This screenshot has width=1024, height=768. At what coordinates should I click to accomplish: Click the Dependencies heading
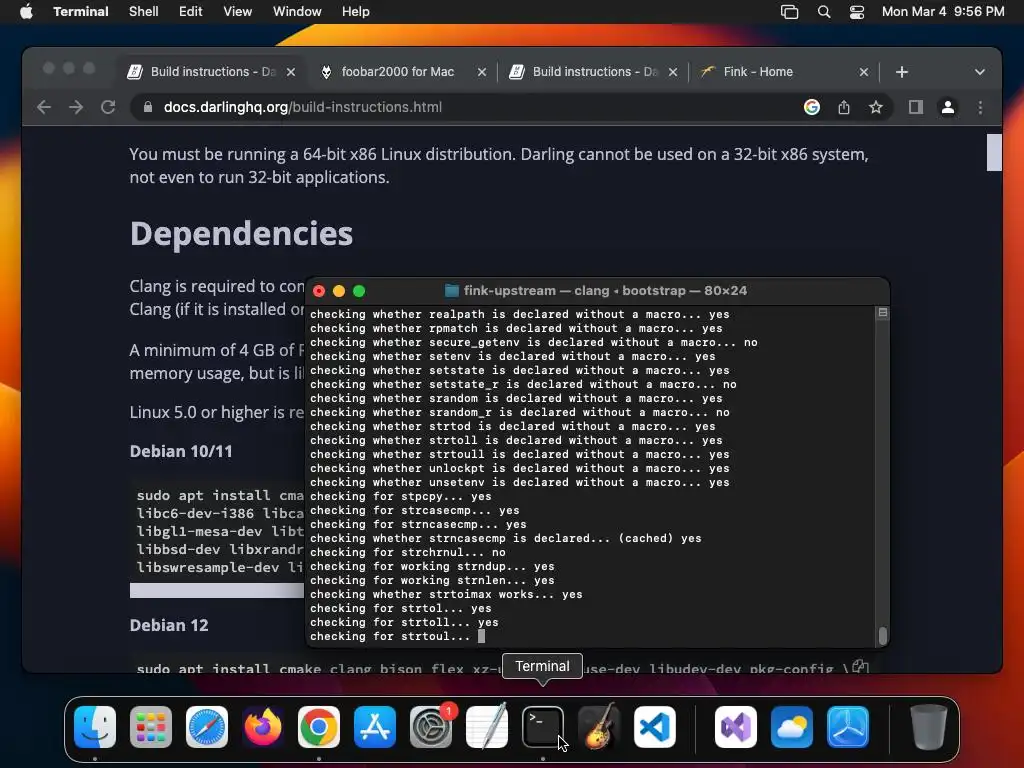pos(241,234)
